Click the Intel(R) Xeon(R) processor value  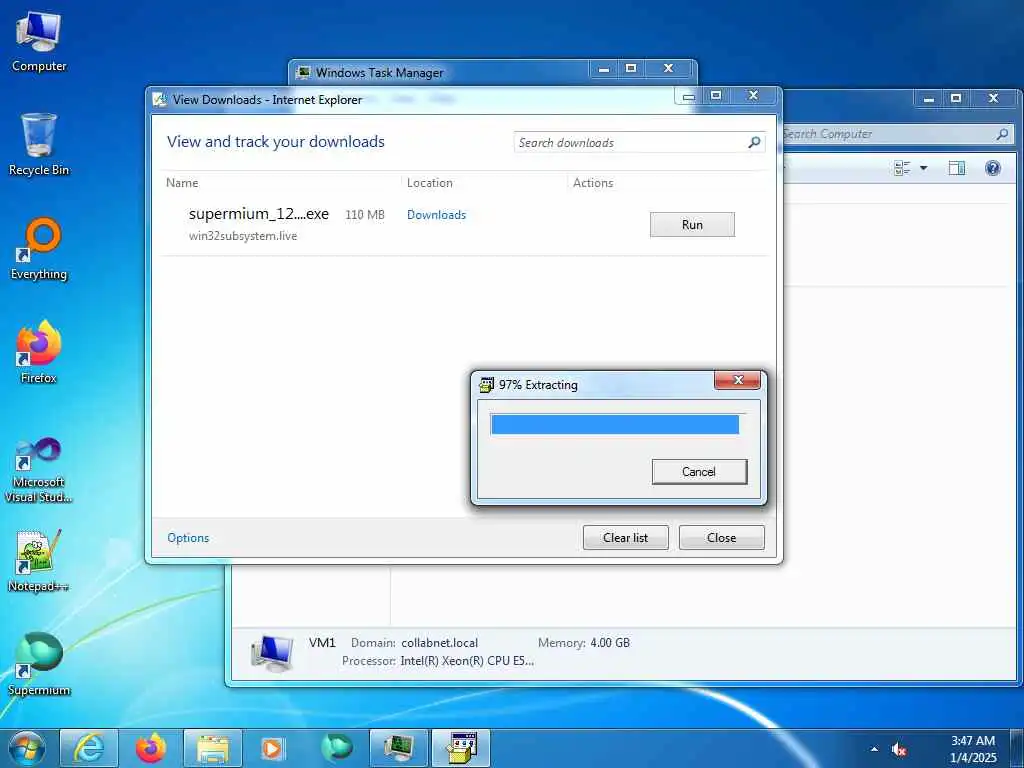(467, 661)
